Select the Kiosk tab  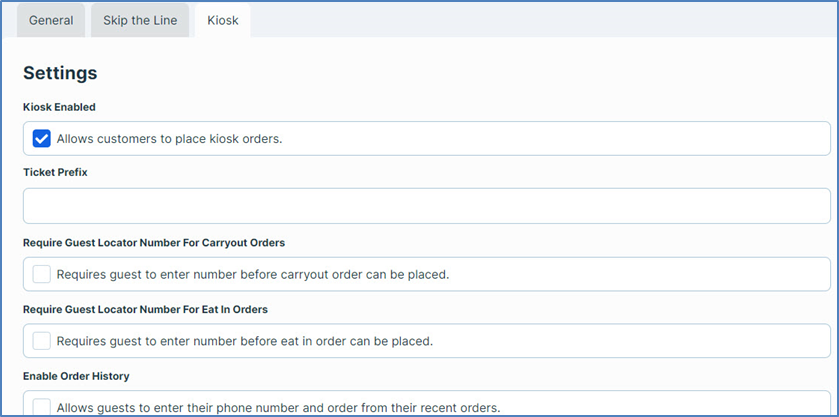pyautogui.click(x=222, y=20)
